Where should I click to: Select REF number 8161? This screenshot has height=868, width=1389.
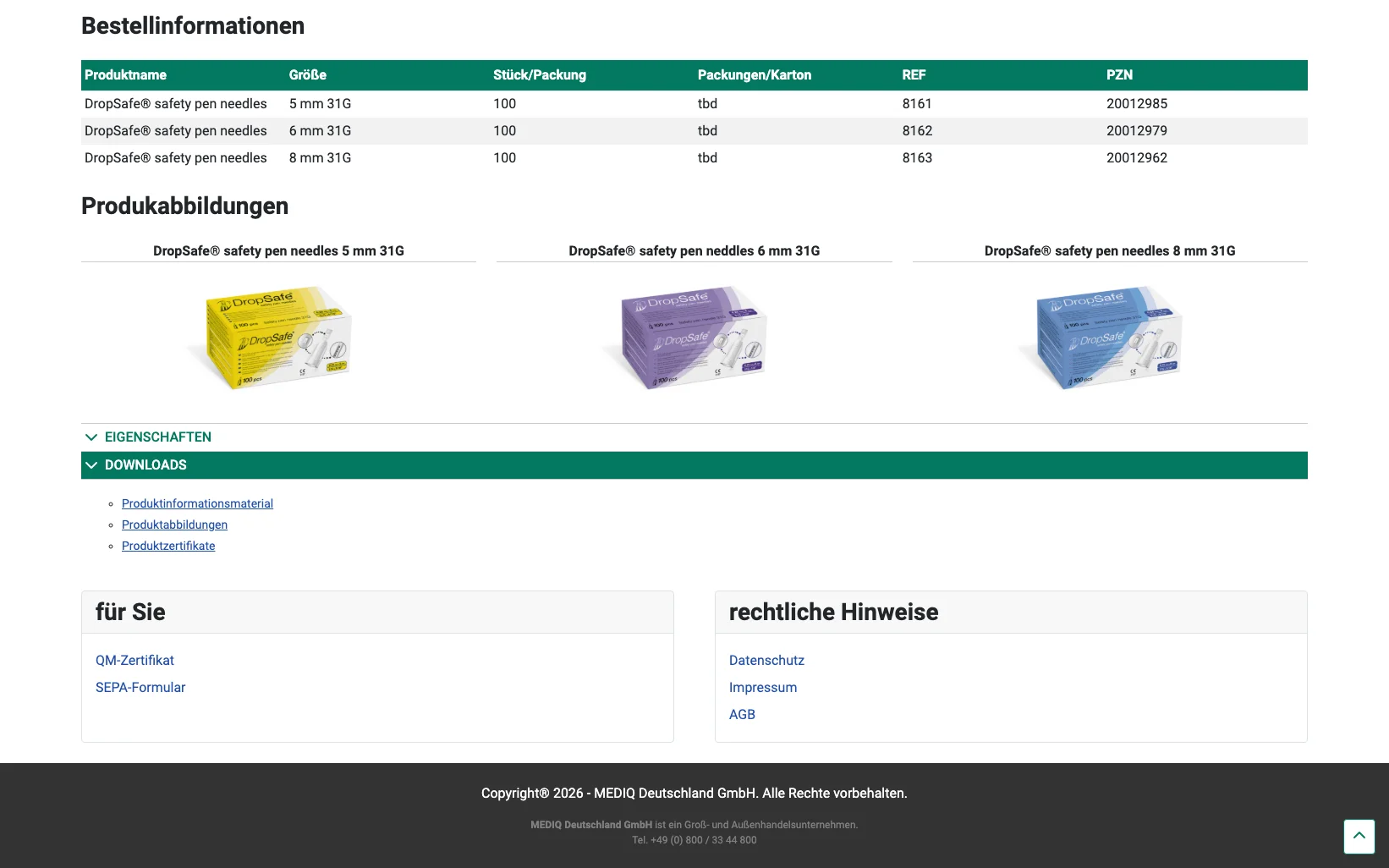pyautogui.click(x=917, y=103)
